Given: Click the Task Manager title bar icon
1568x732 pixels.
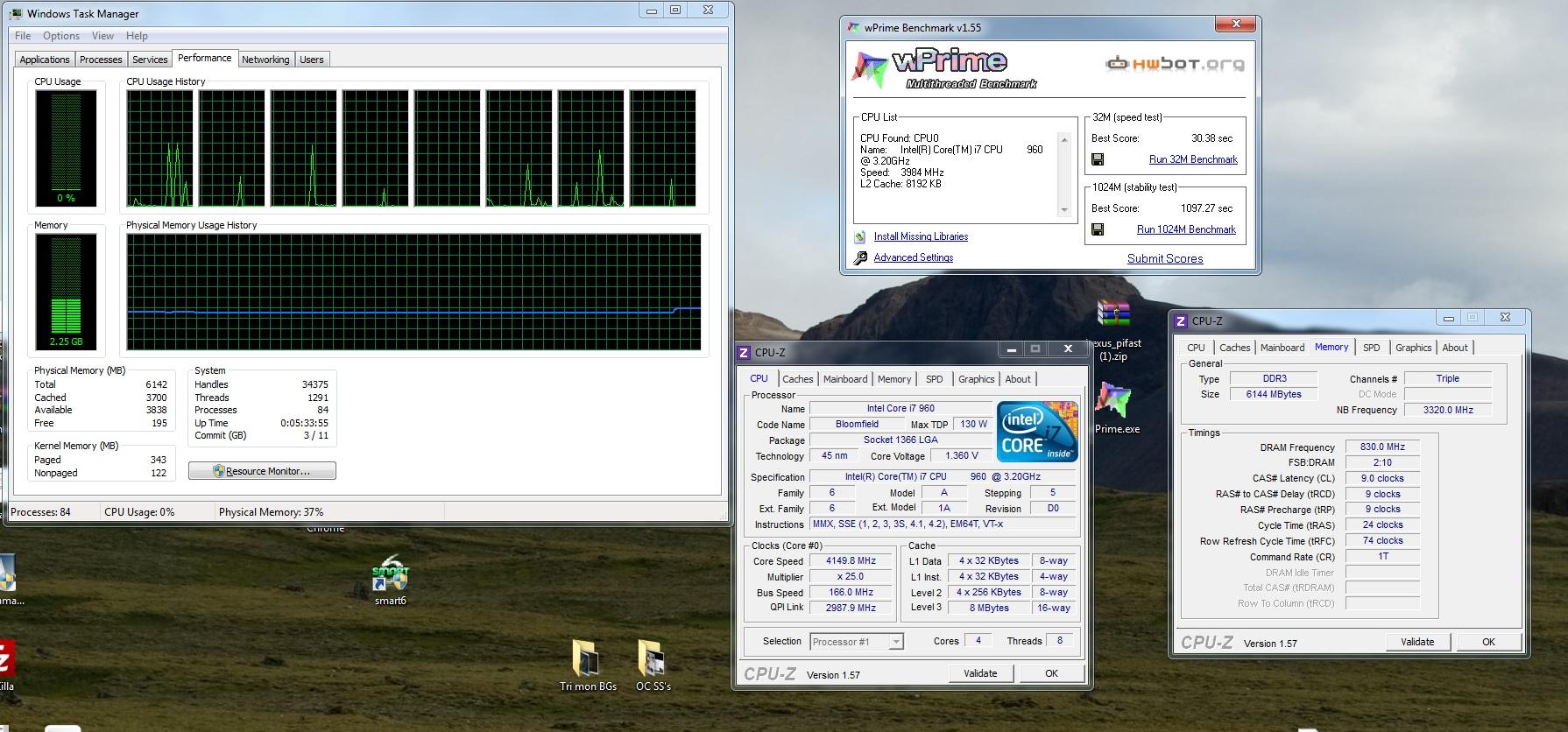Looking at the screenshot, I should 17,13.
